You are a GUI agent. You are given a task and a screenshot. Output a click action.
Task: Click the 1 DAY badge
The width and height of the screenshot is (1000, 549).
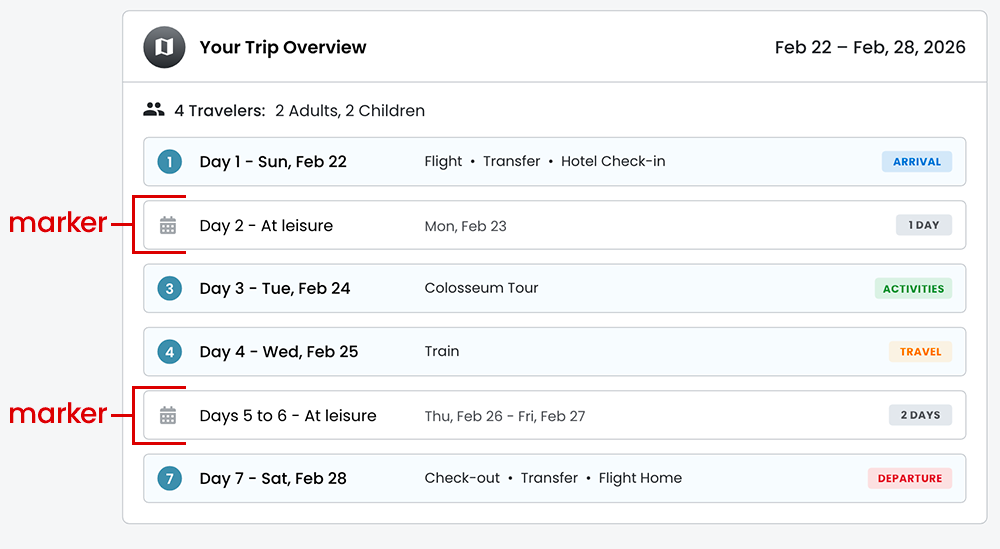[923, 225]
